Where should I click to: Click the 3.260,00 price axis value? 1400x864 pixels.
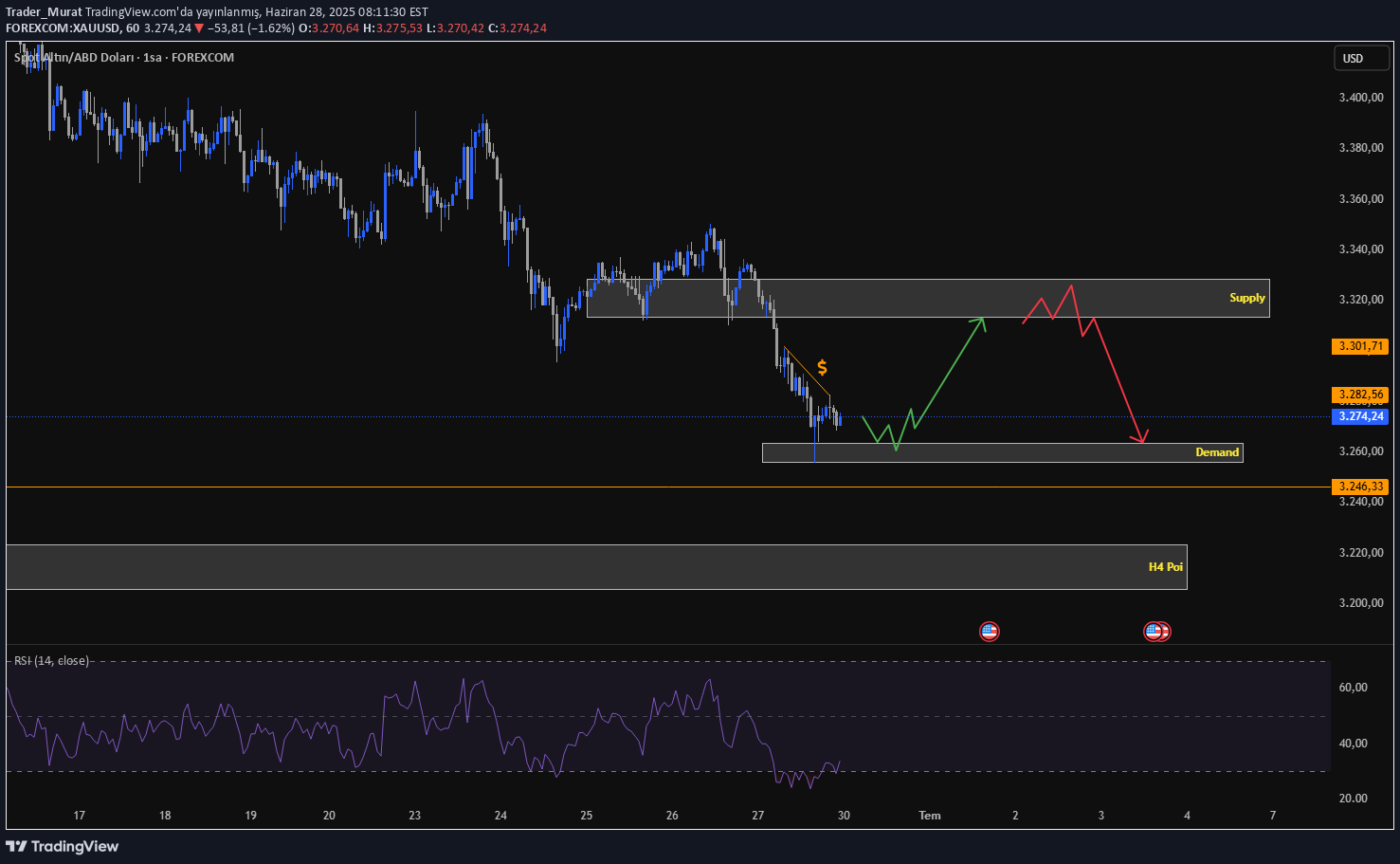click(1361, 451)
